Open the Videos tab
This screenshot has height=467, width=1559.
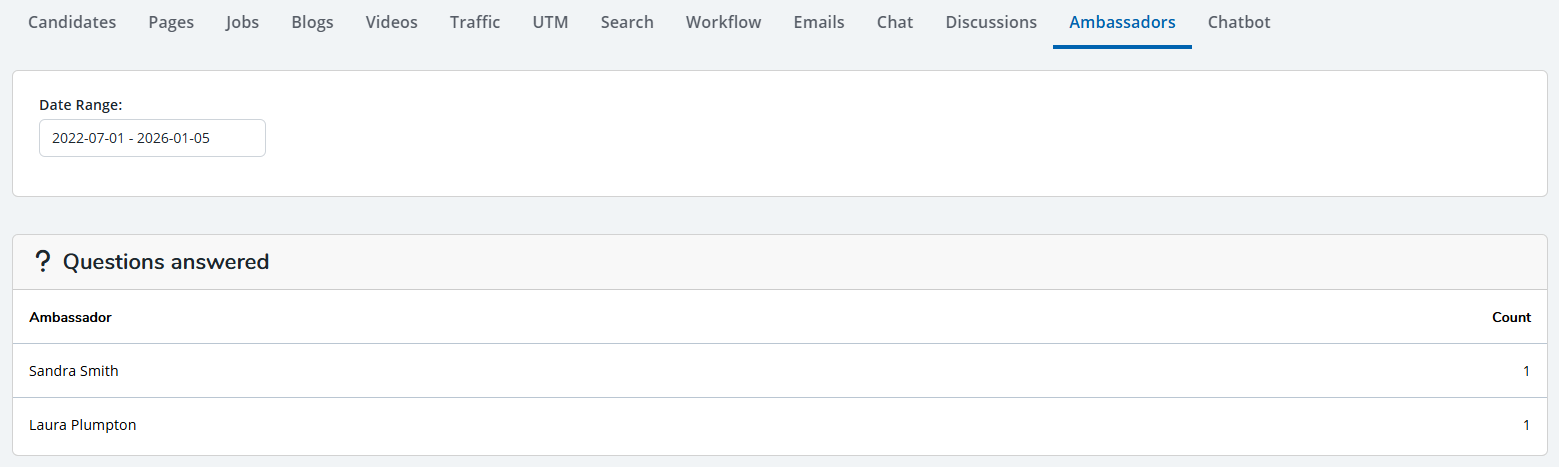tap(391, 22)
